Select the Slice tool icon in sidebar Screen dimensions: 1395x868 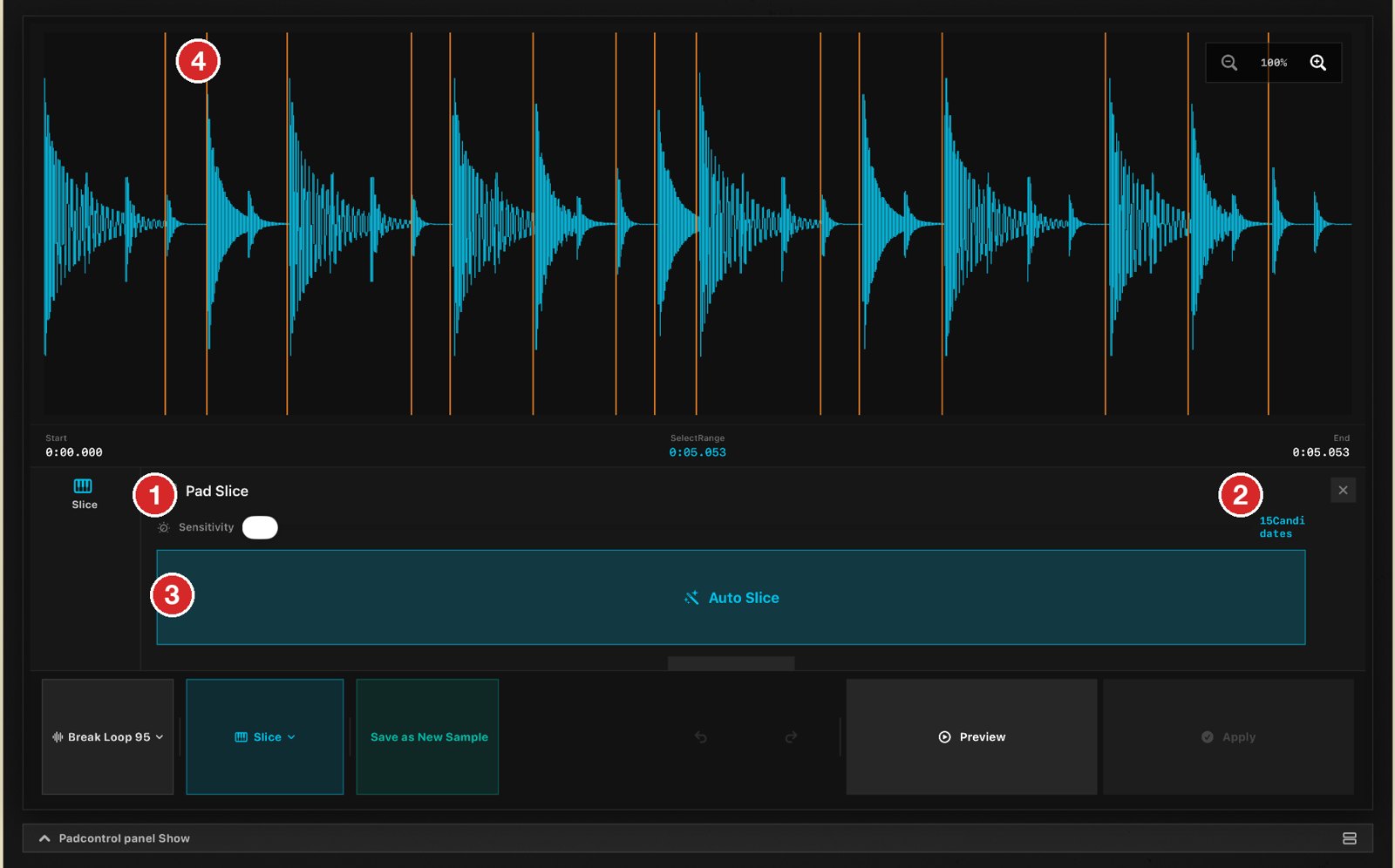84,493
